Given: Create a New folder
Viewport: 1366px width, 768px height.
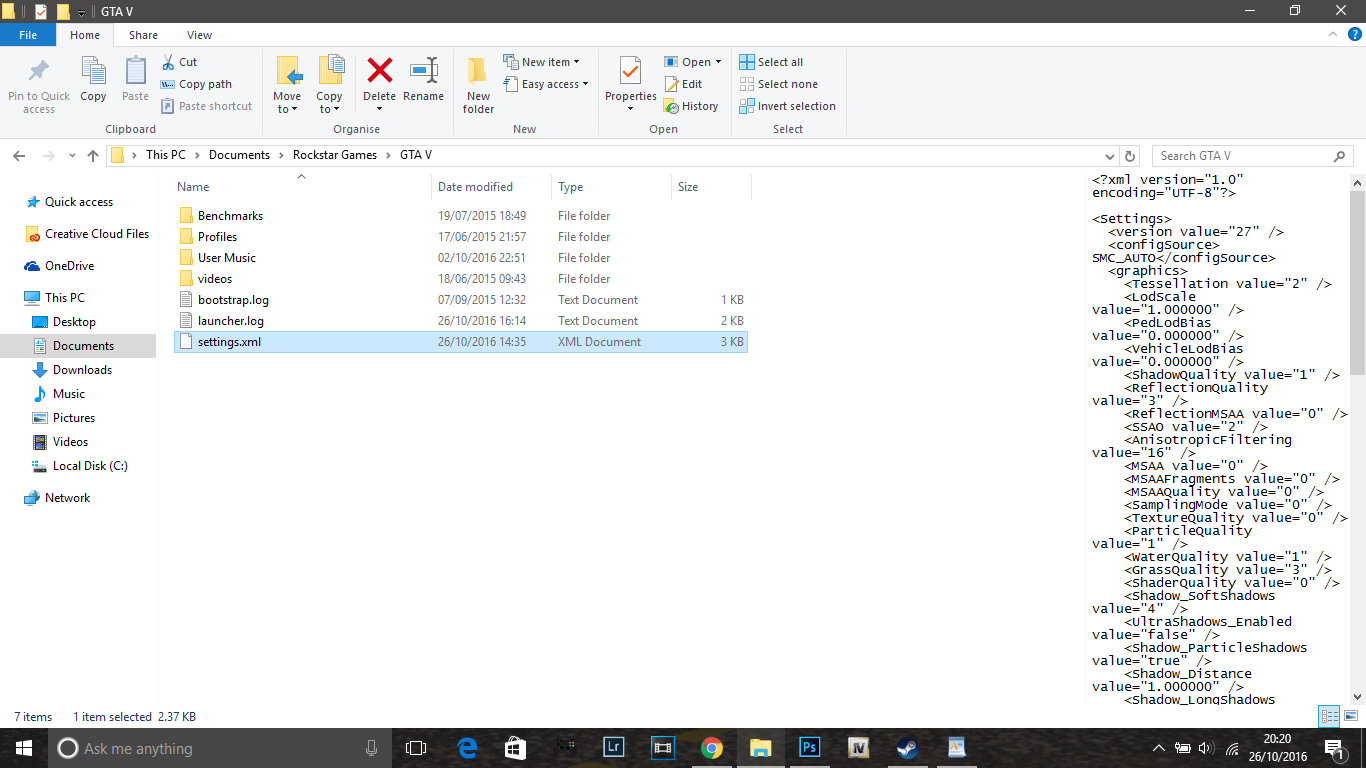Looking at the screenshot, I should pos(478,85).
